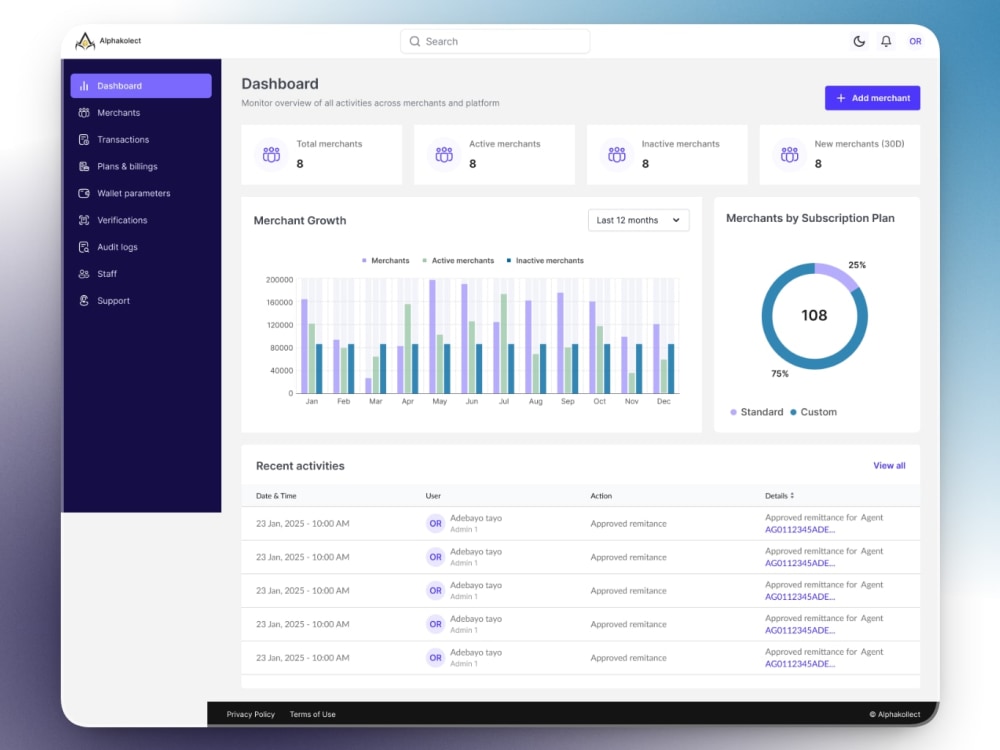
Task: Click the Alphakolect logo icon
Action: click(x=85, y=41)
